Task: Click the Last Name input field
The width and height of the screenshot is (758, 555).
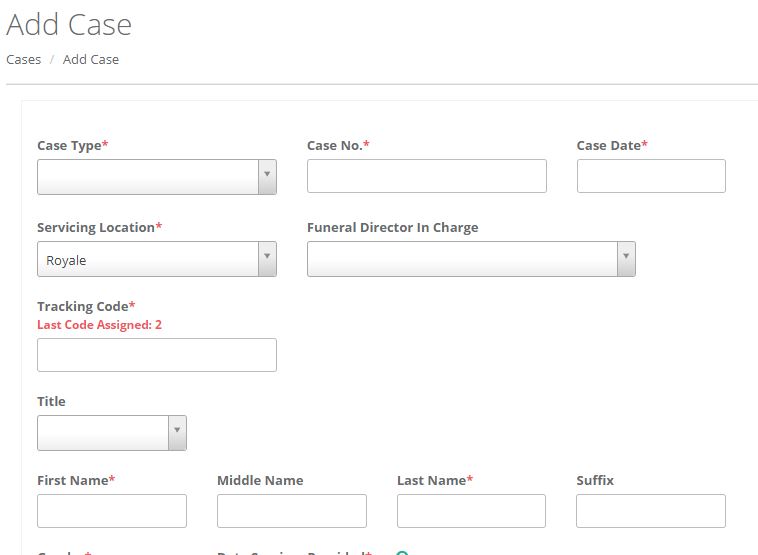Action: coord(471,510)
